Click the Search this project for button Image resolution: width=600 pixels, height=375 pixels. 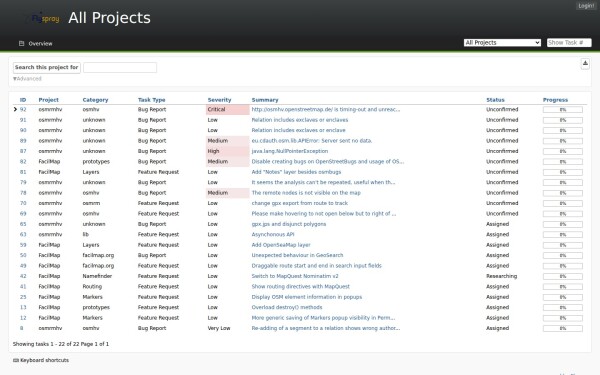(47, 67)
